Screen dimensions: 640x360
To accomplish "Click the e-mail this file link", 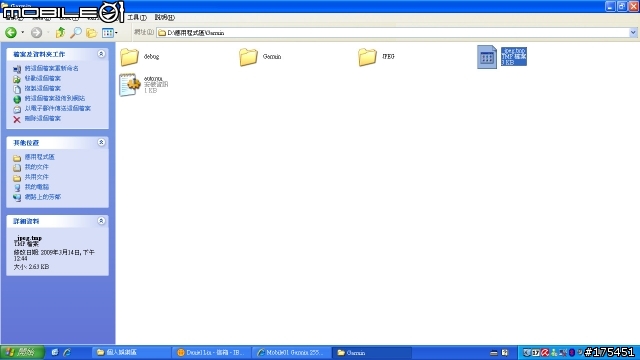I will (x=58, y=108).
